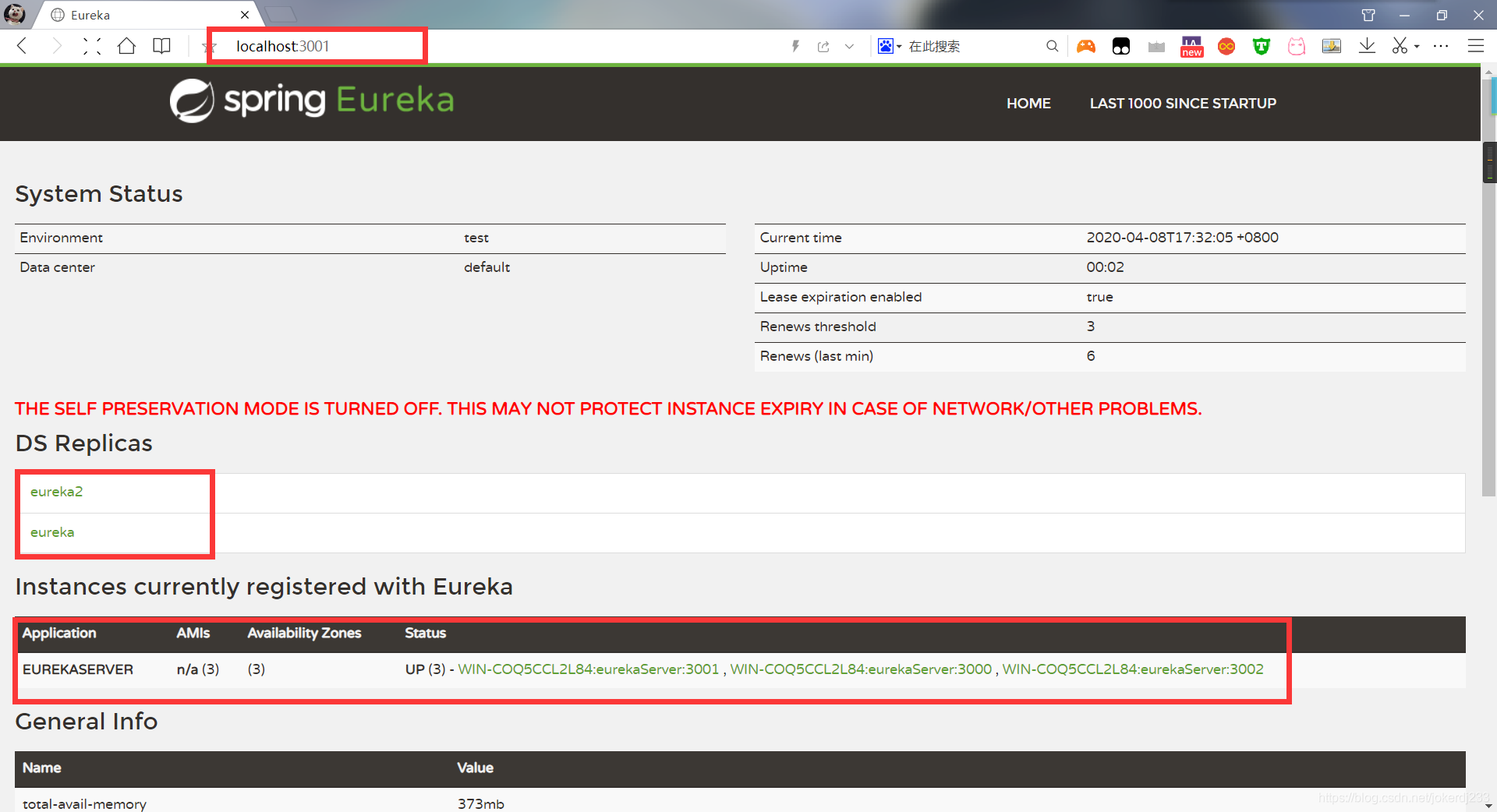
Task: Click the Spring Eureka logo
Action: tap(312, 101)
